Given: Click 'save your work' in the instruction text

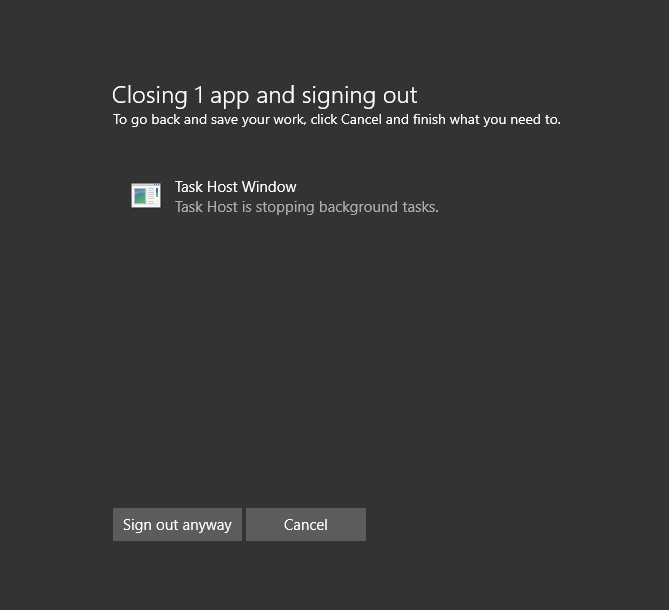Looking at the screenshot, I should point(258,120).
